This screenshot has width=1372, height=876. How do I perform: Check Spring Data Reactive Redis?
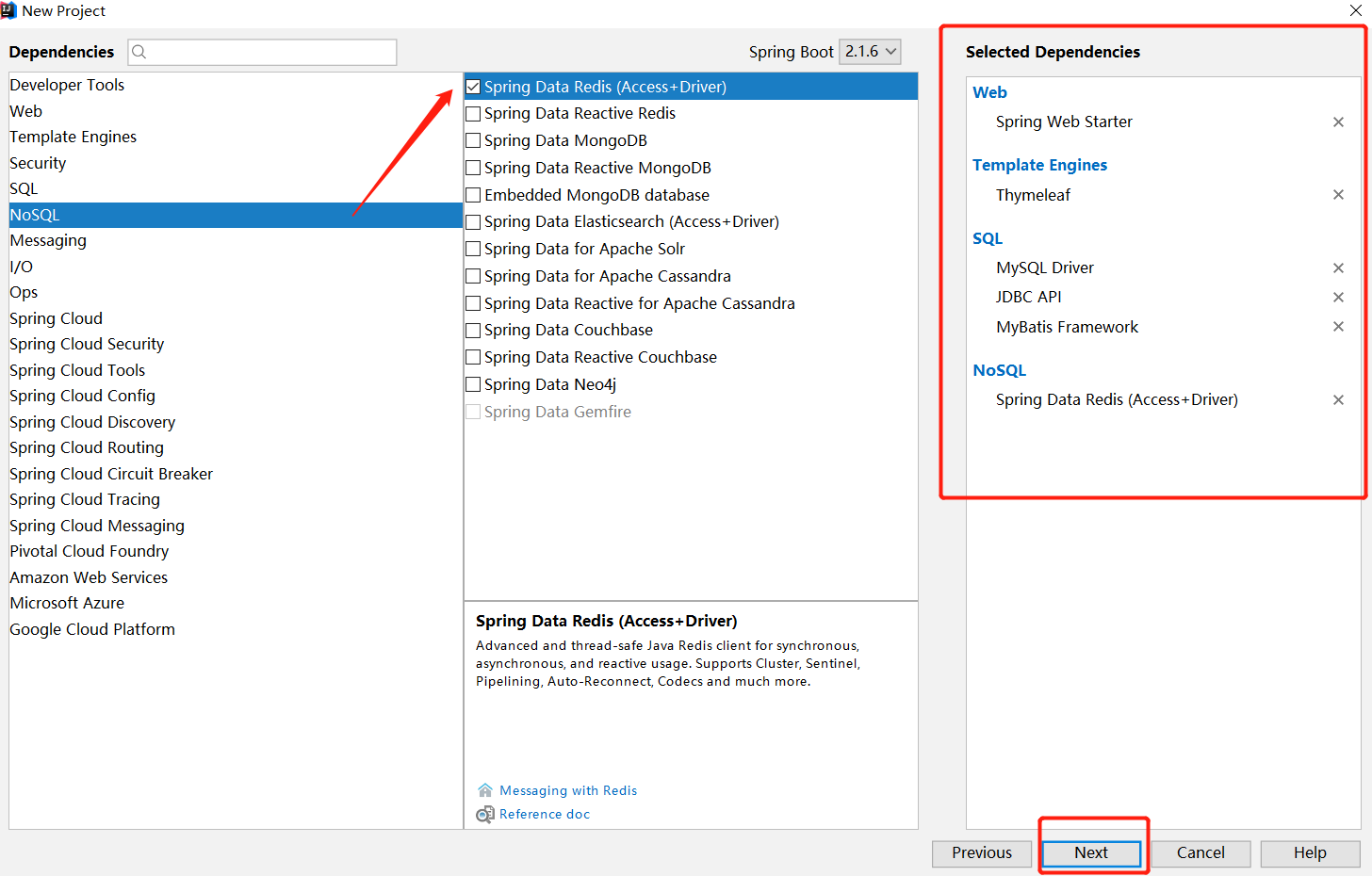[x=473, y=114]
